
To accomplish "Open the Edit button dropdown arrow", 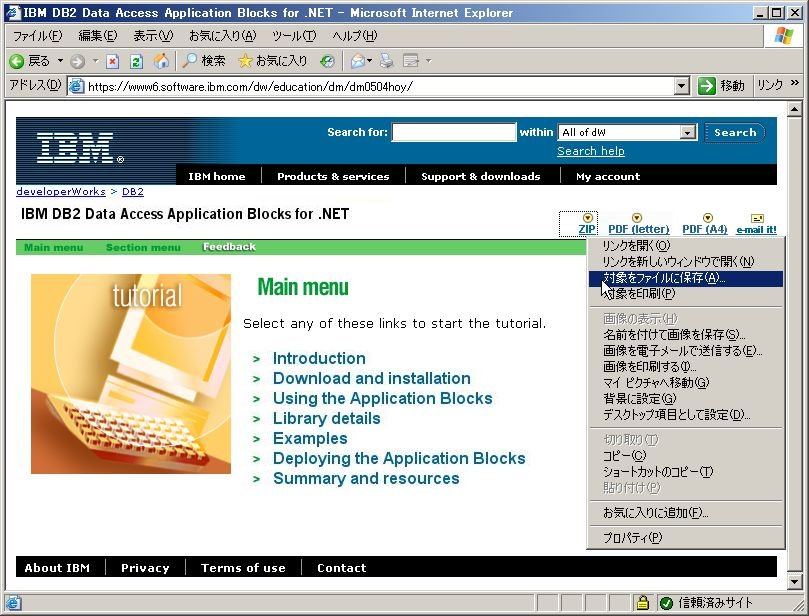I will (x=428, y=61).
